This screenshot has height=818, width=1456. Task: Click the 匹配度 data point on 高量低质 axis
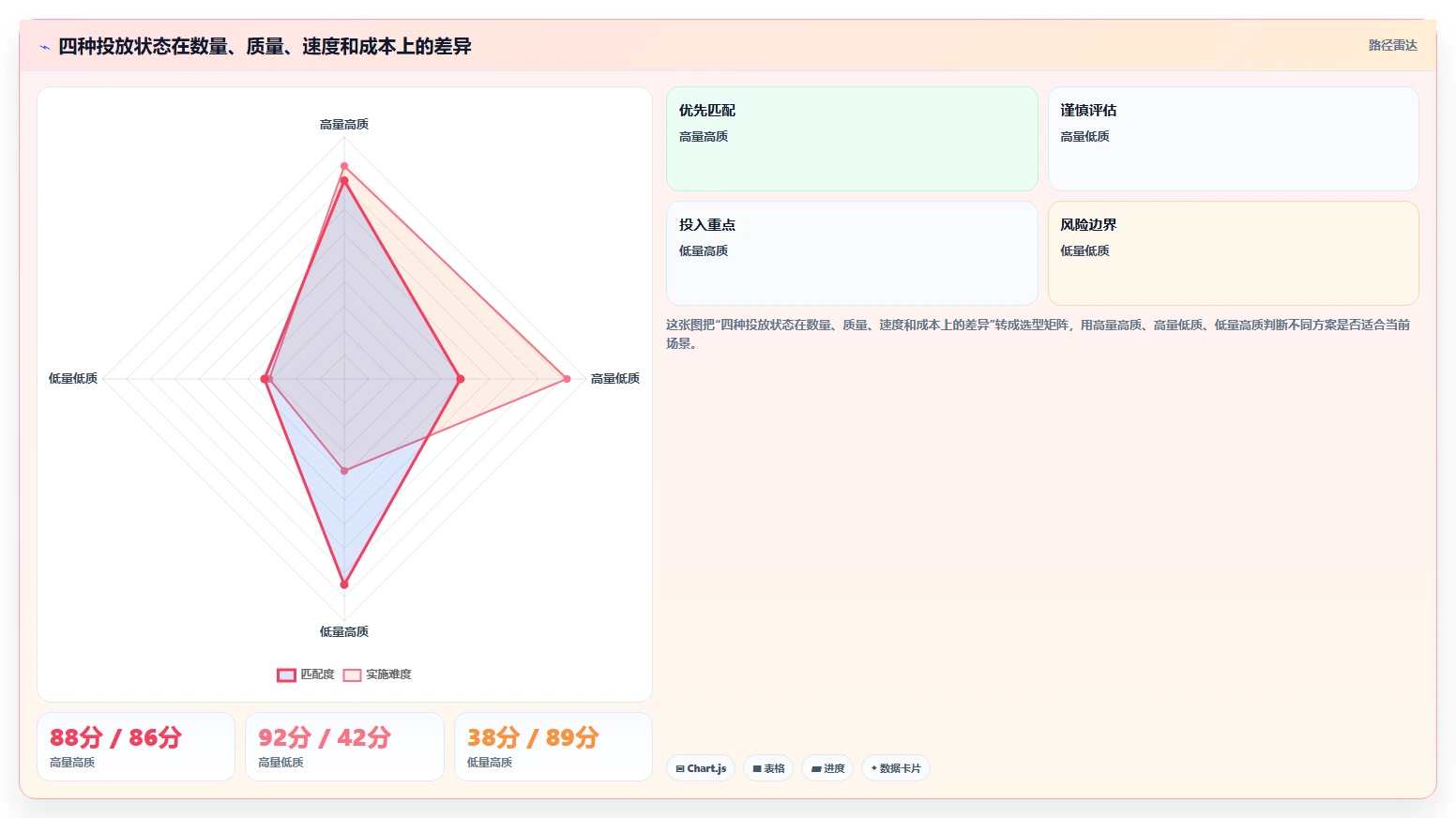(x=460, y=379)
